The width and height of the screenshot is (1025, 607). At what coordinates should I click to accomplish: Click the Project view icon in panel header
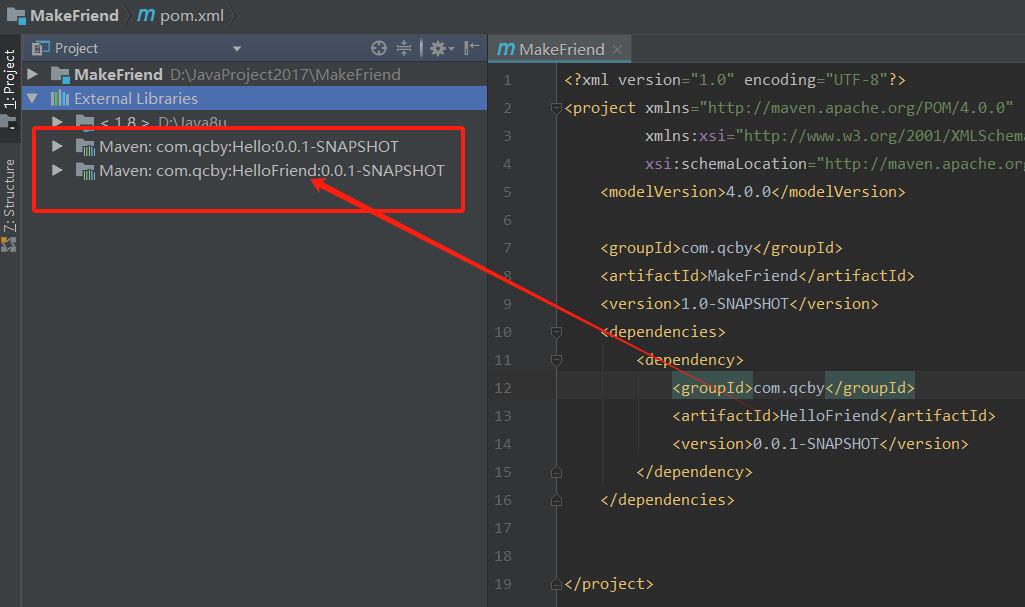pyautogui.click(x=41, y=48)
